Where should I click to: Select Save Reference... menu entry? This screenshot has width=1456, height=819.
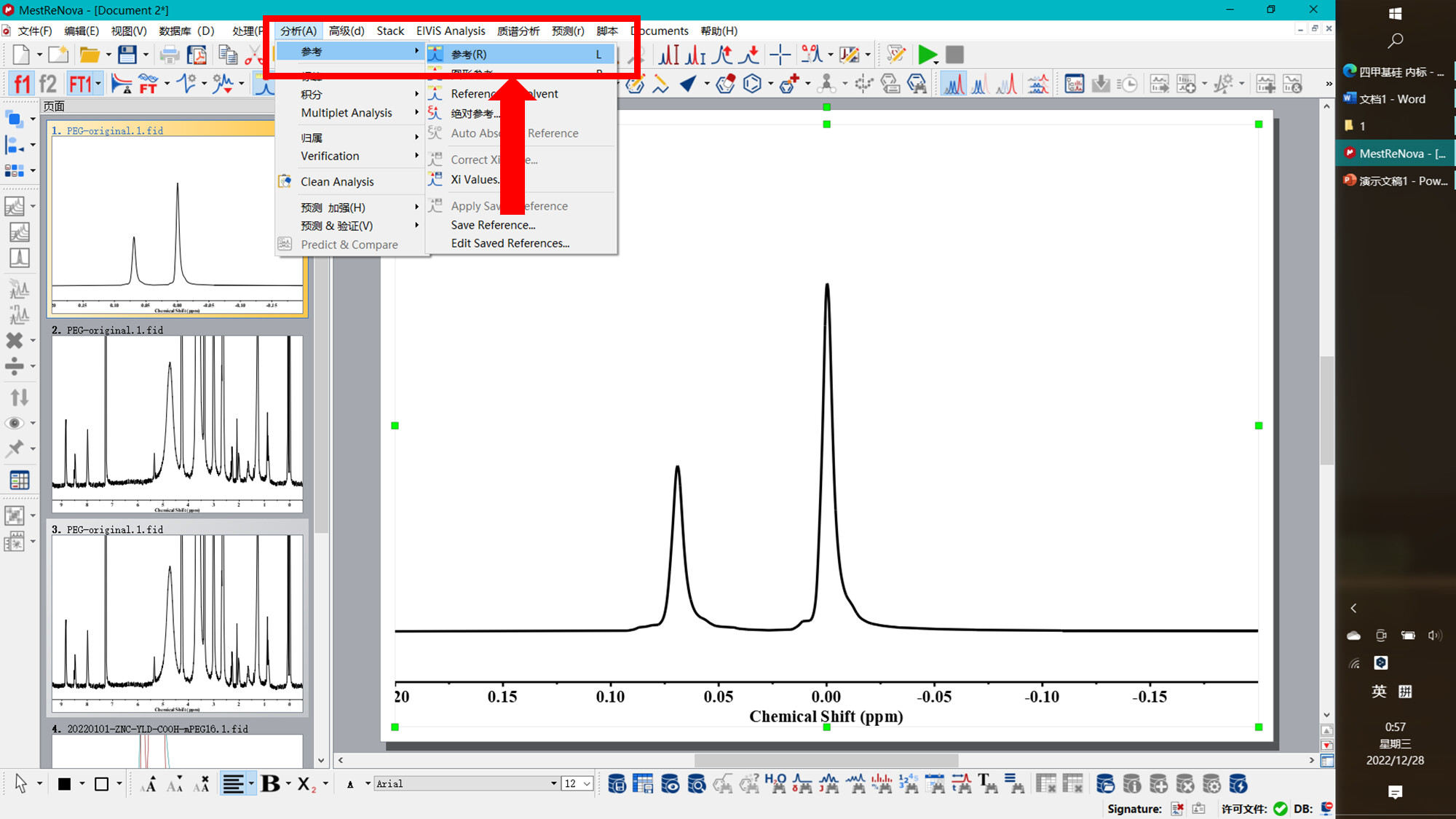tap(493, 225)
